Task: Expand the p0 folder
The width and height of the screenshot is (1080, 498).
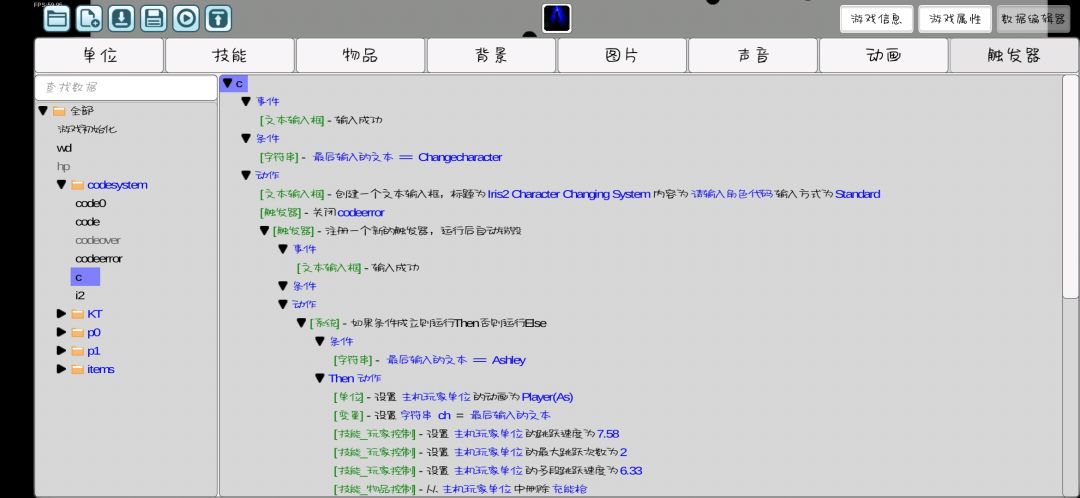Action: pos(61,333)
